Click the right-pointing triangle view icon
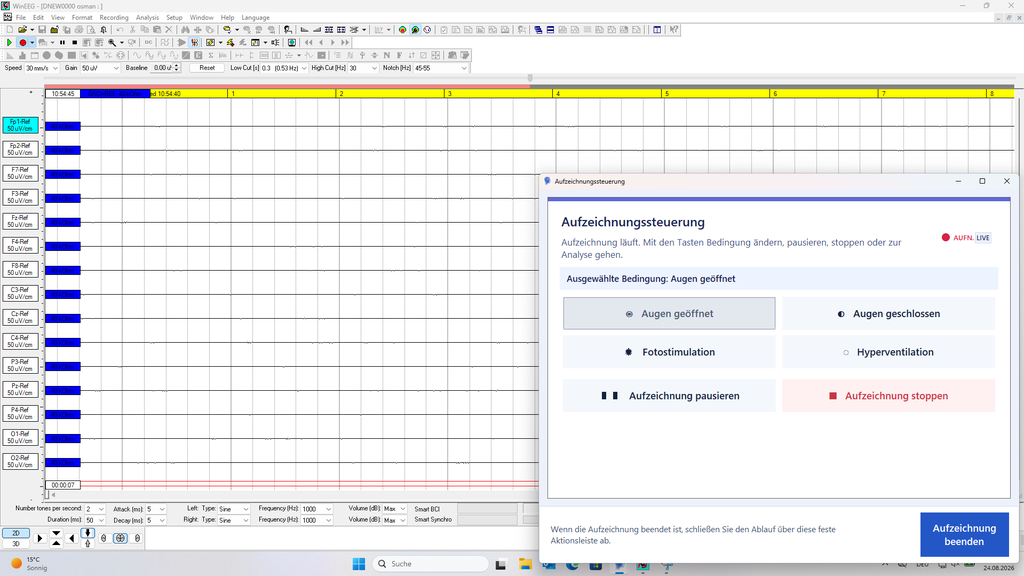This screenshot has width=1024, height=576. coord(40,539)
